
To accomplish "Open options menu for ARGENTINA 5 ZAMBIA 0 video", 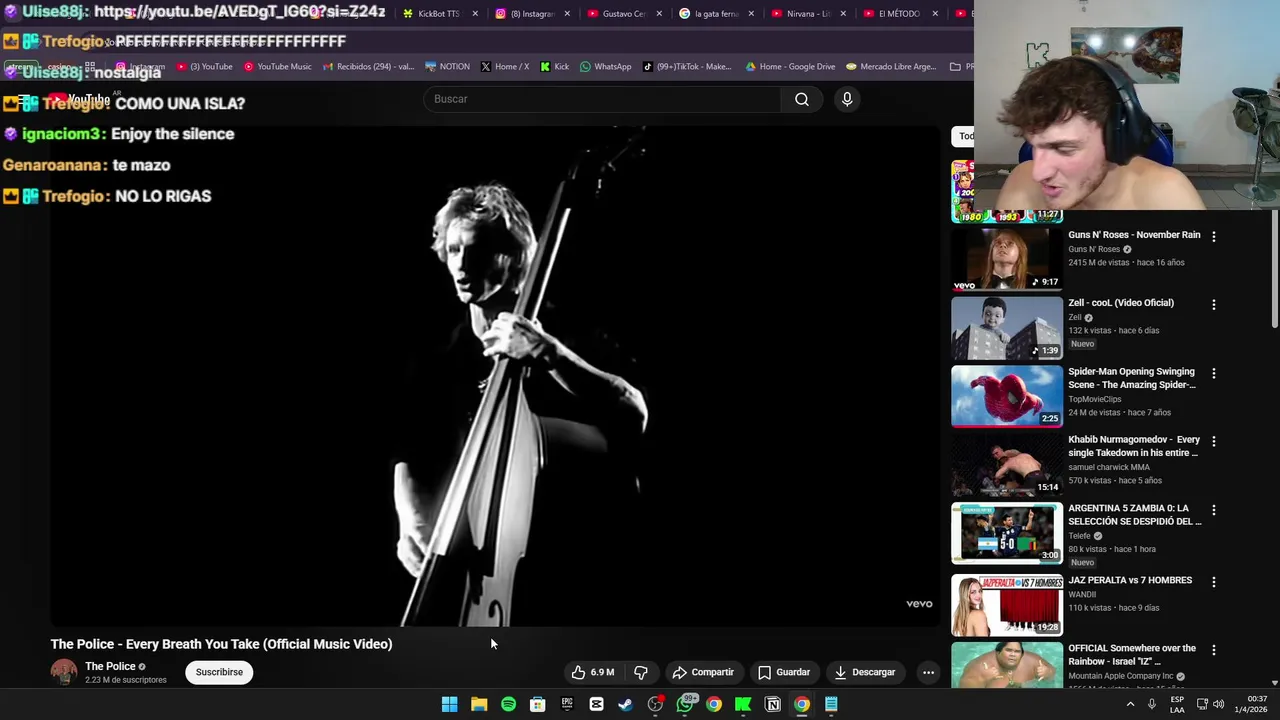I will 1214,510.
